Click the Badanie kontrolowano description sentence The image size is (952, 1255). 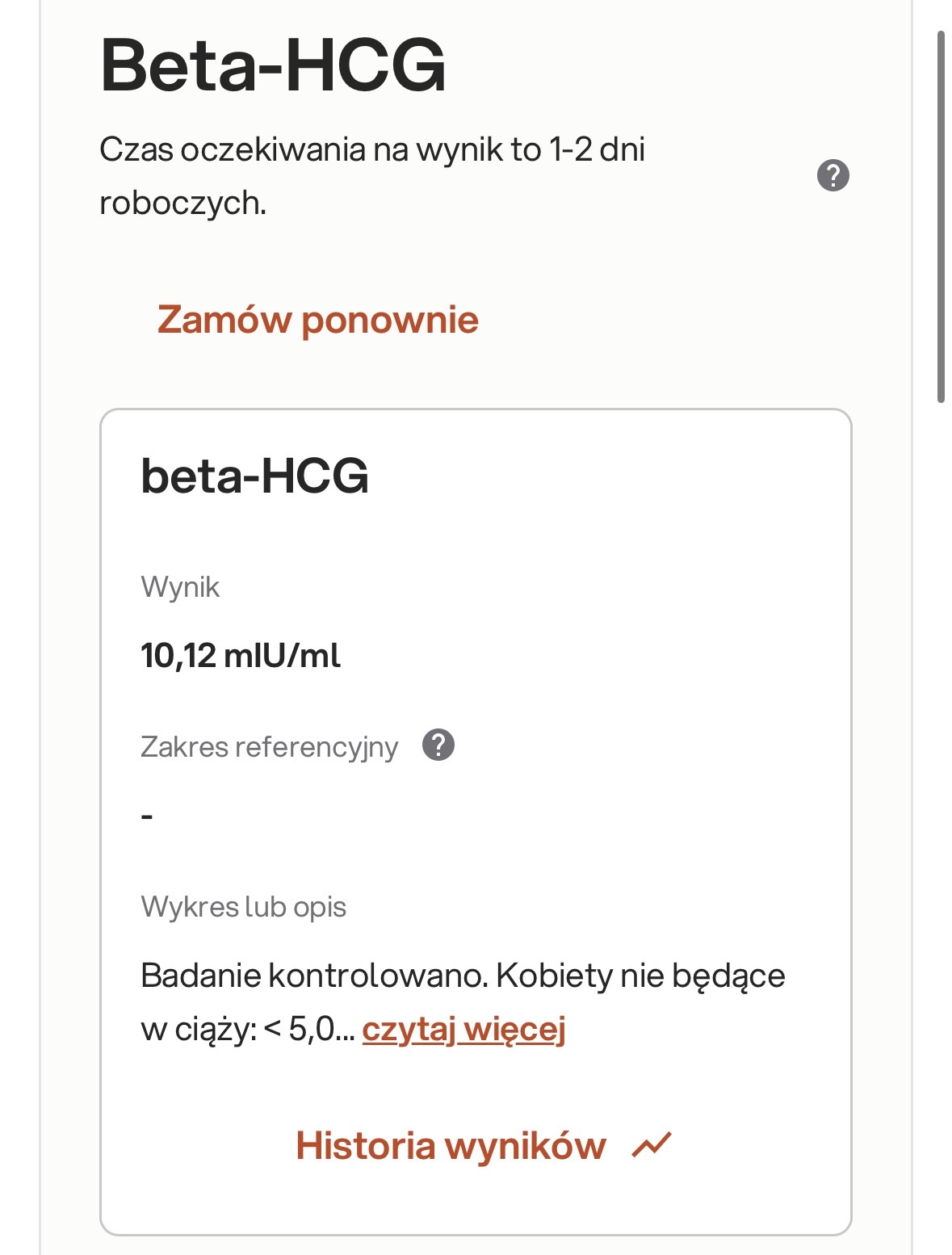tap(314, 976)
